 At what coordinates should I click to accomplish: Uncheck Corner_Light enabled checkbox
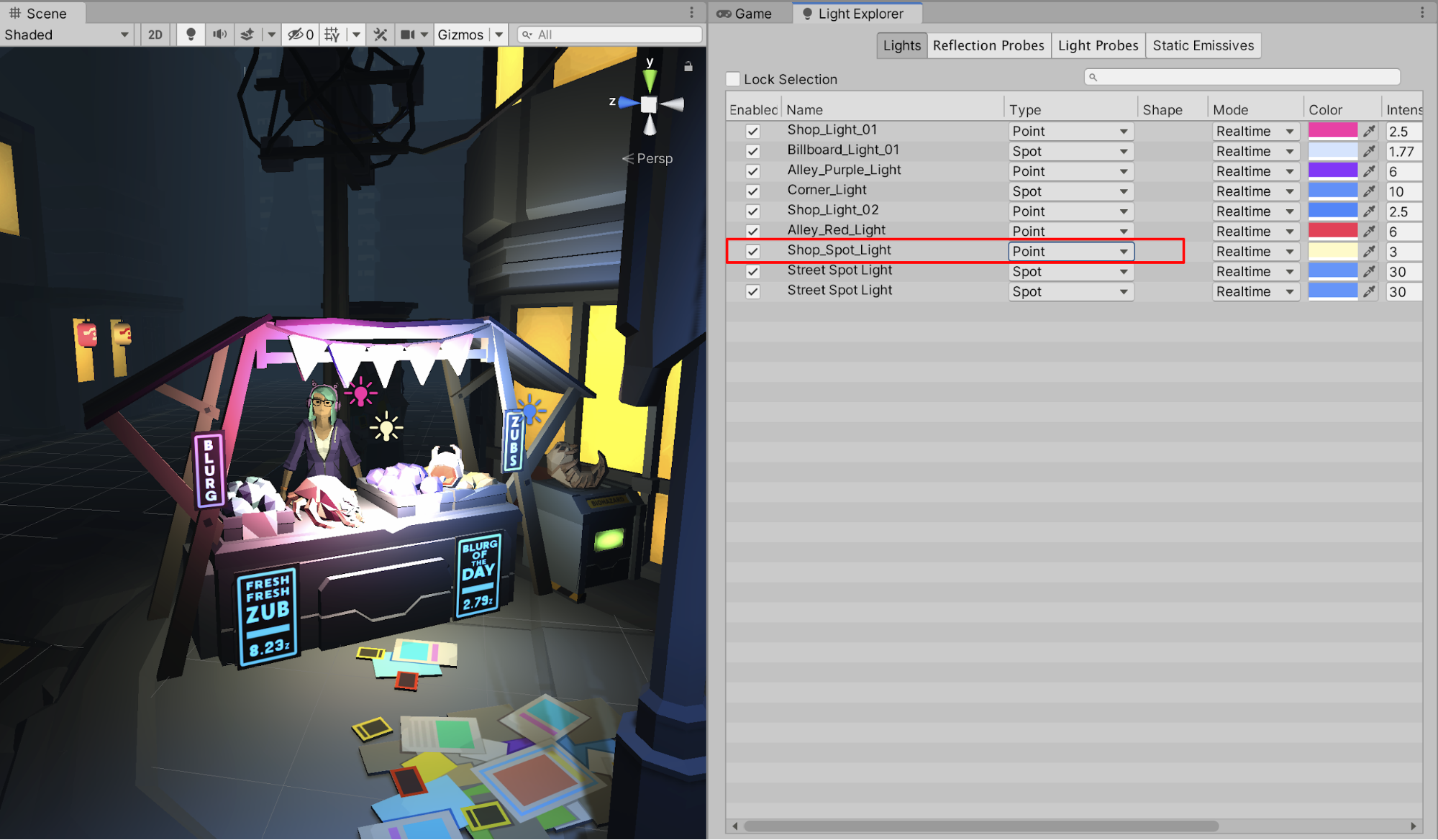point(752,191)
